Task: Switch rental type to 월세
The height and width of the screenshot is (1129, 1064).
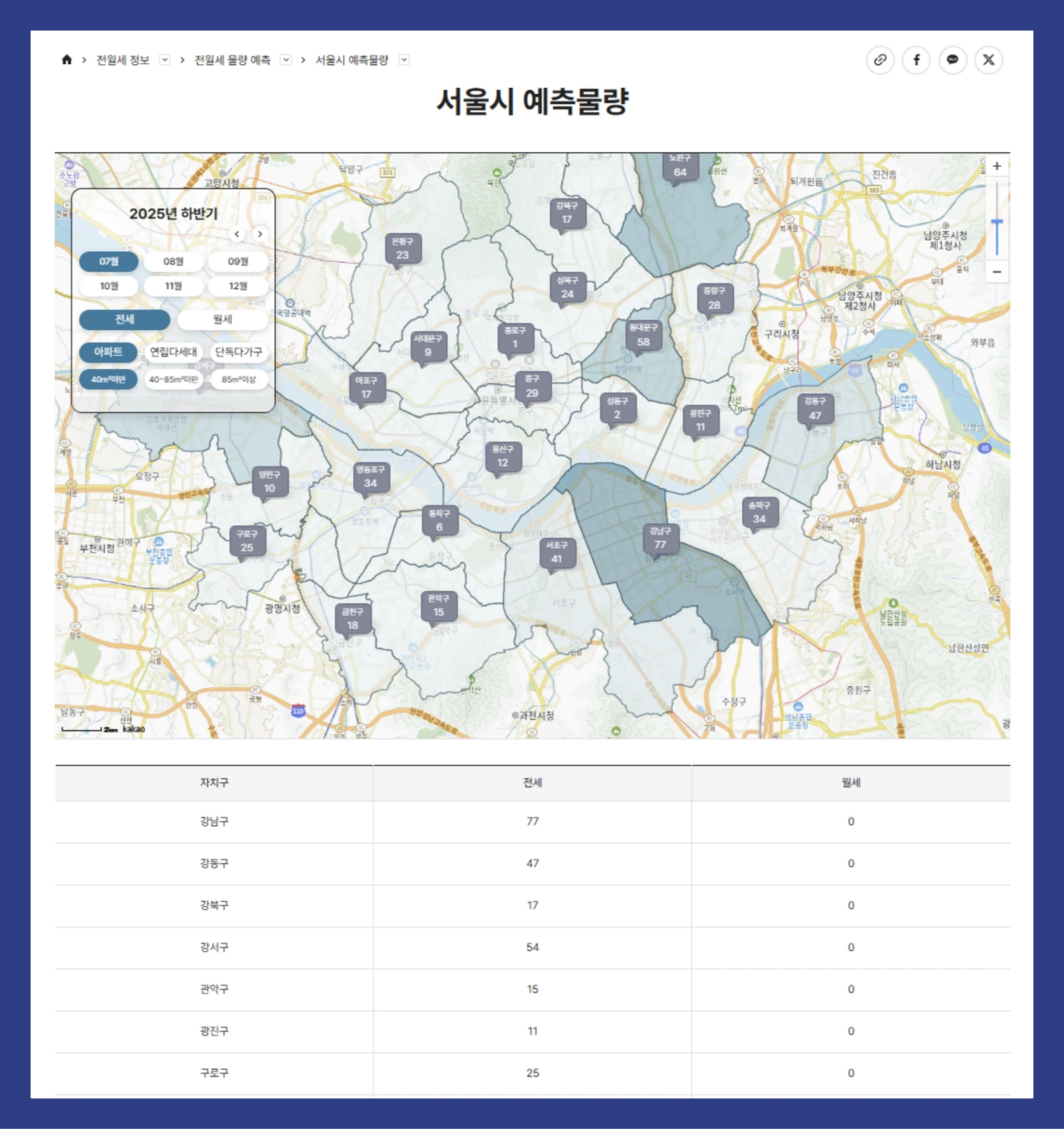Action: coord(221,319)
